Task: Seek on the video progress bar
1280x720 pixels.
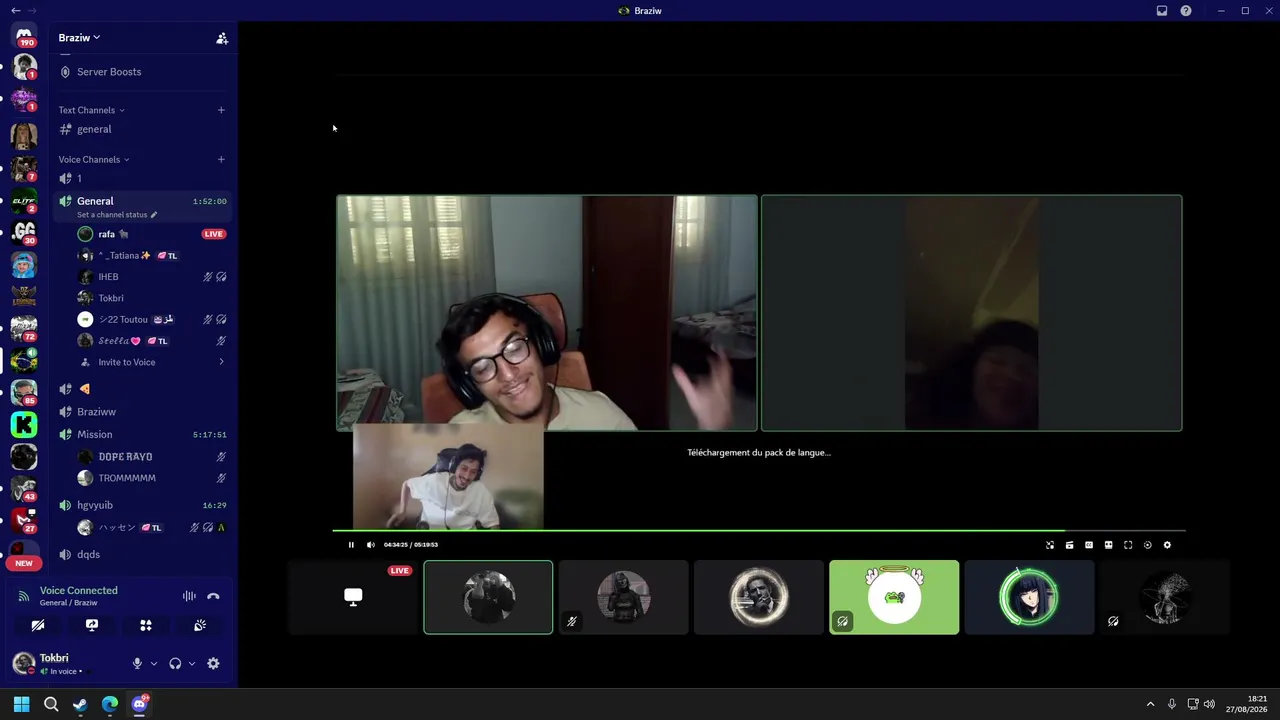Action: (759, 530)
